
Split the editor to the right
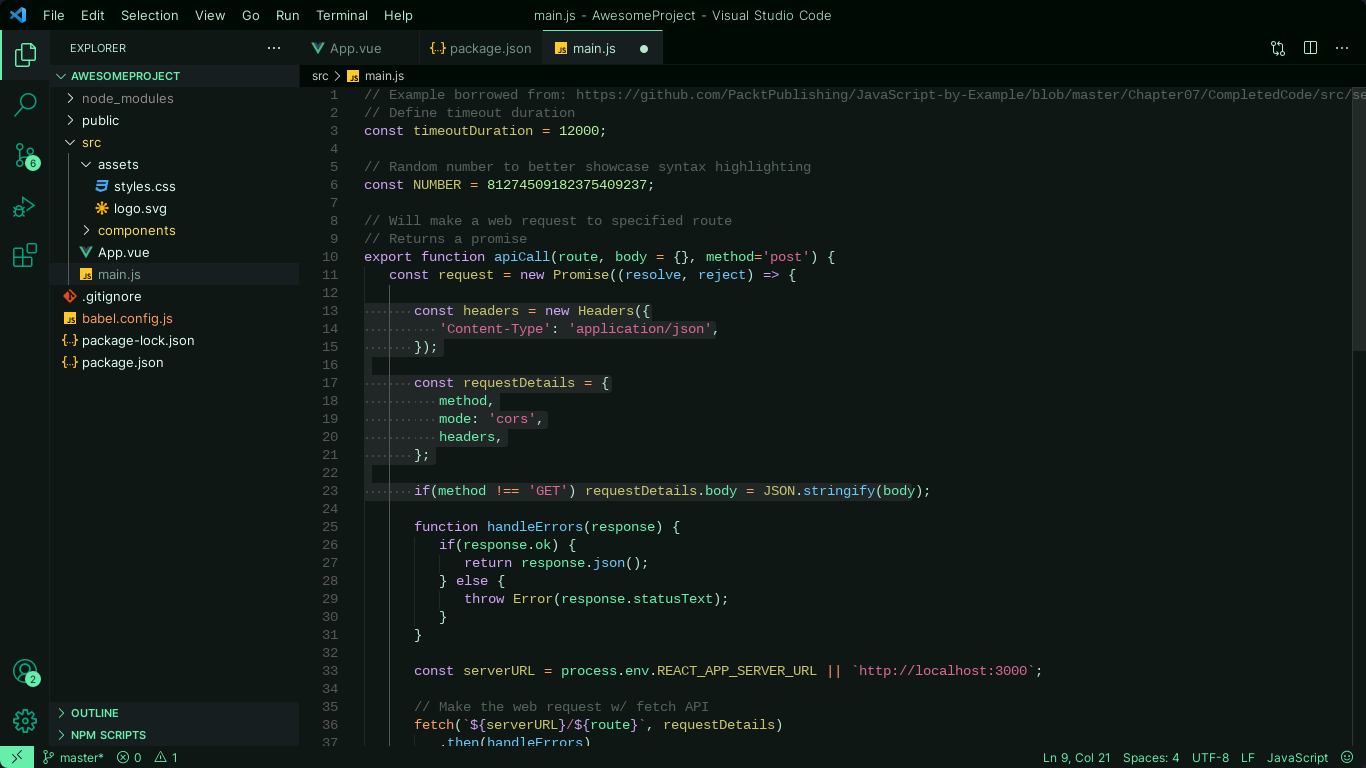point(1310,48)
